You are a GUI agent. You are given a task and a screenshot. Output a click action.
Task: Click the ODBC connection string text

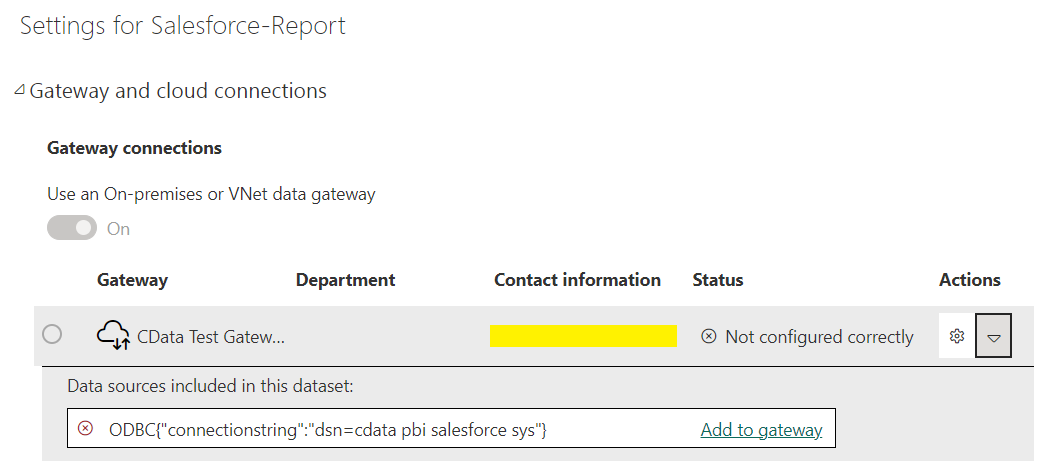(x=327, y=430)
